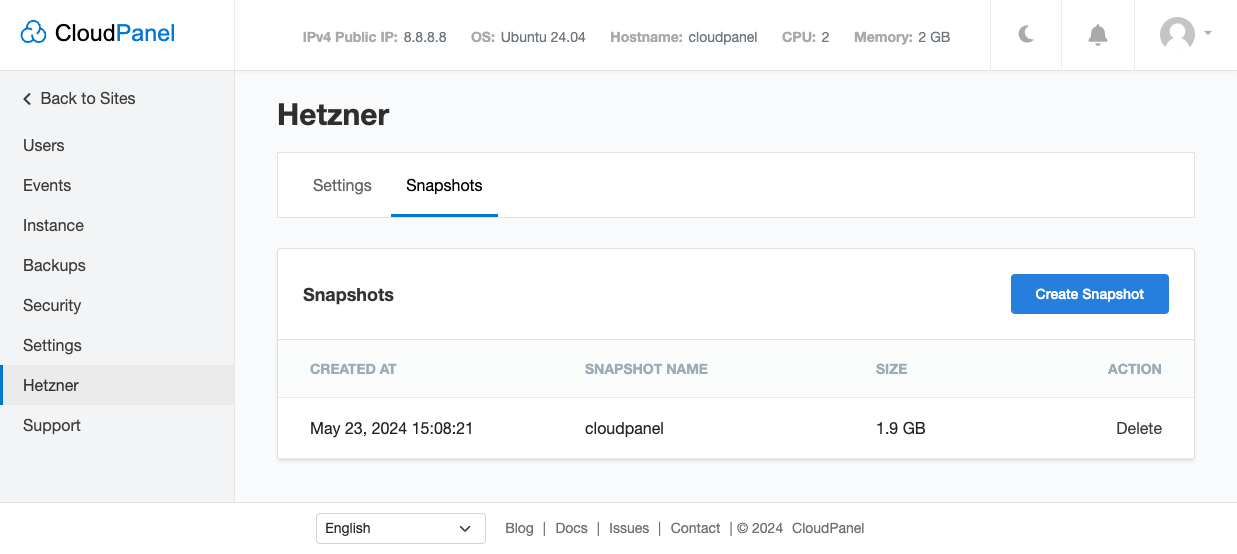
Task: Open notifications bell icon
Action: tap(1097, 35)
